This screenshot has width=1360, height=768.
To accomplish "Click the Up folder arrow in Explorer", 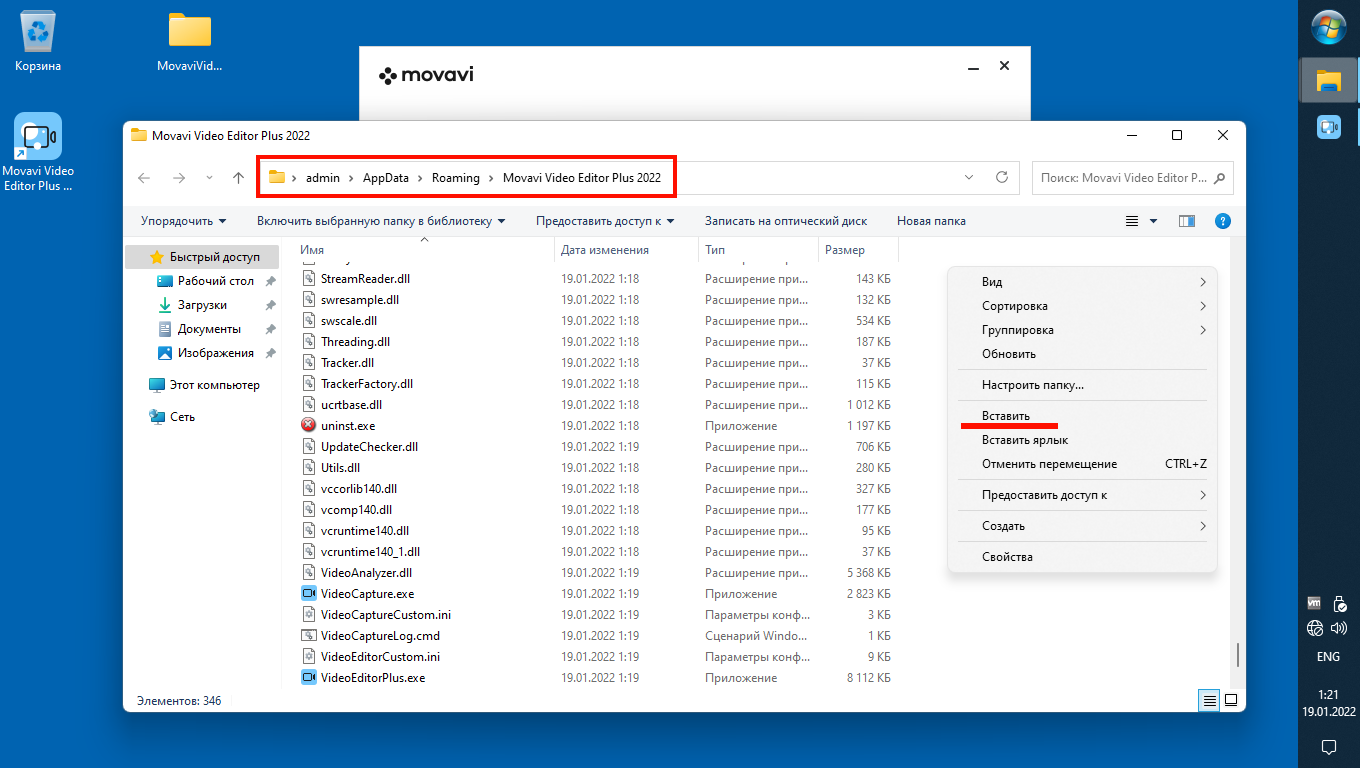I will tap(238, 178).
